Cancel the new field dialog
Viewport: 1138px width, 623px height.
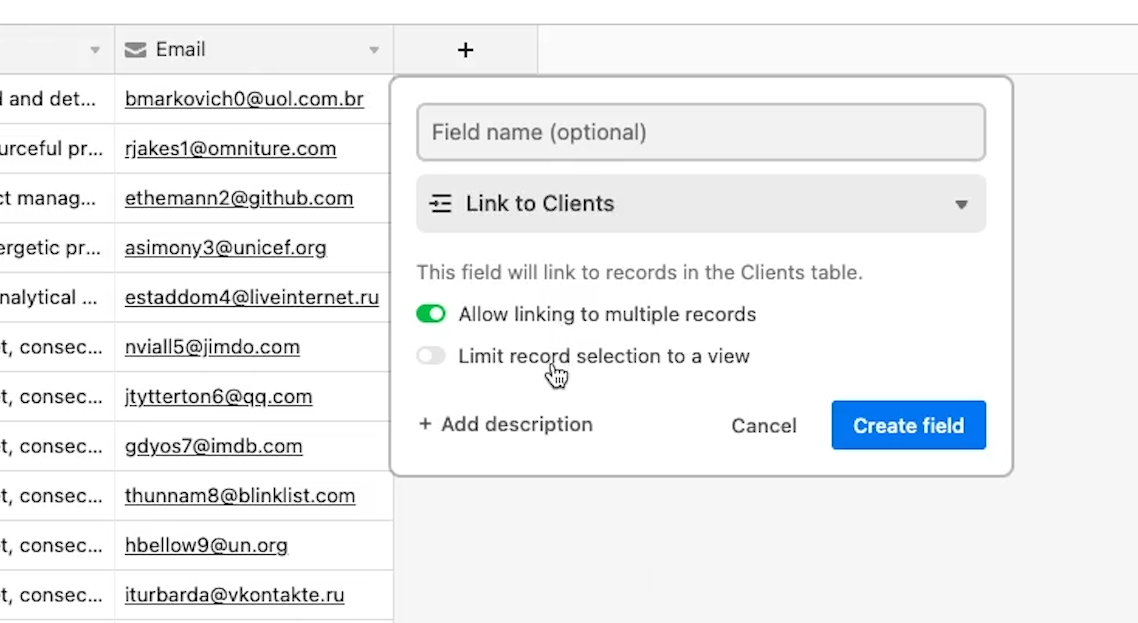tap(764, 425)
